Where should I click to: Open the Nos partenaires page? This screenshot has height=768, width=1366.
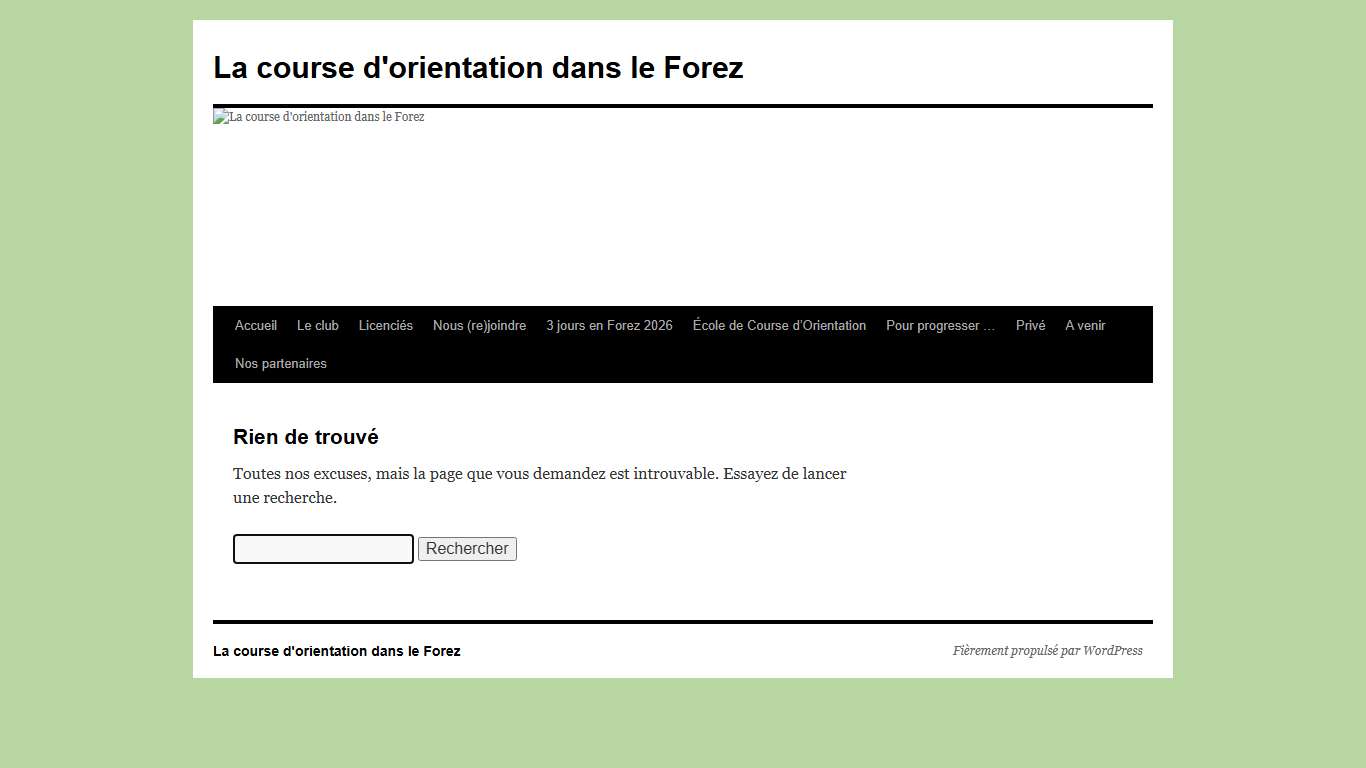(280, 363)
